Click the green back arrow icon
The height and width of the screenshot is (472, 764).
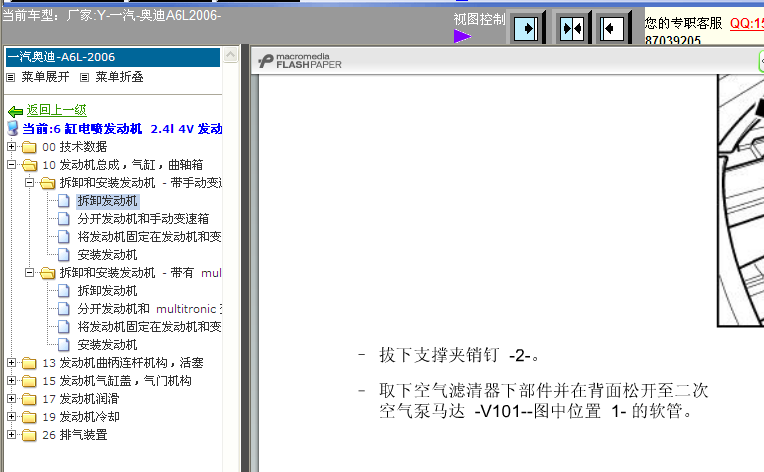click(x=16, y=111)
